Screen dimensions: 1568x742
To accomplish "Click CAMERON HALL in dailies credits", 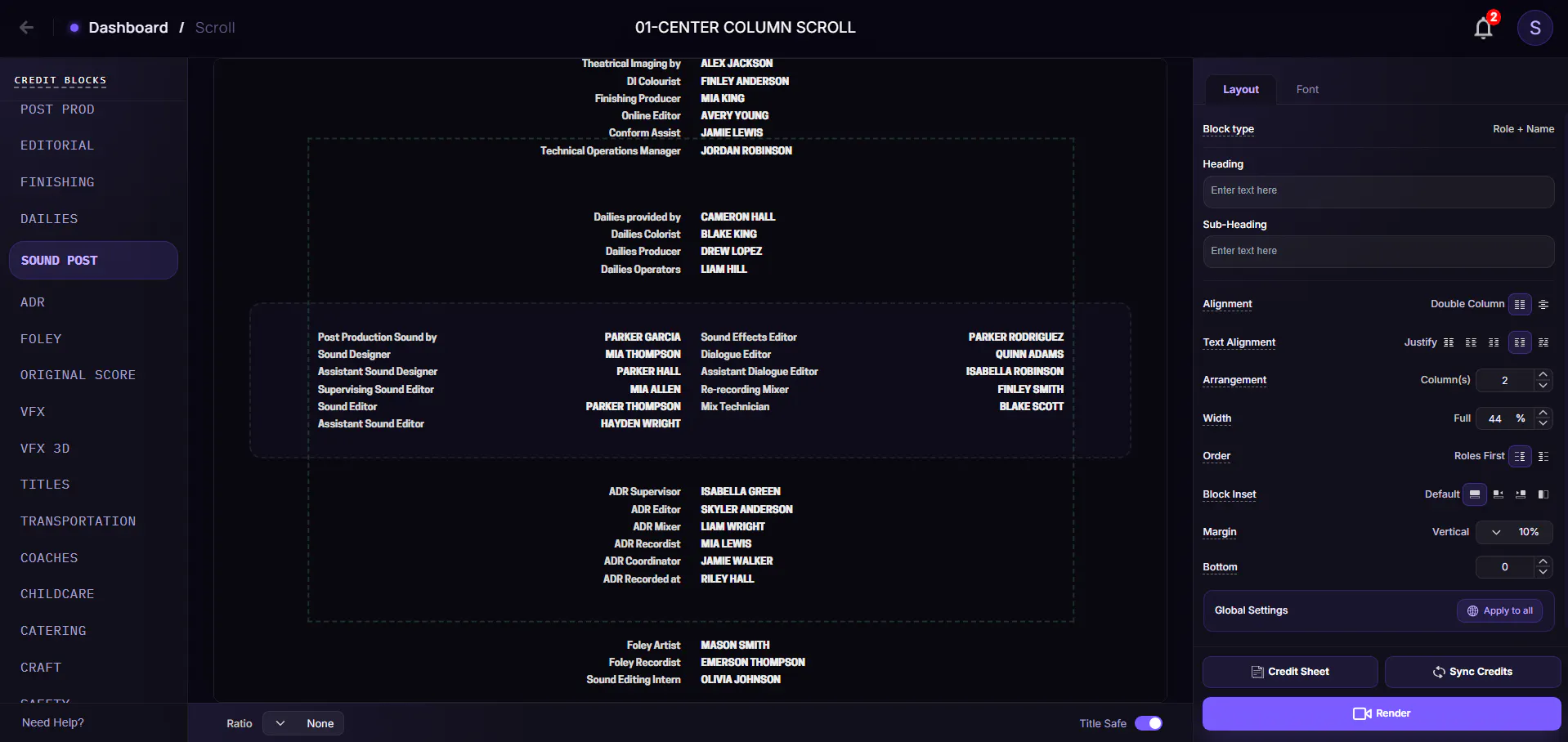I will coord(737,217).
